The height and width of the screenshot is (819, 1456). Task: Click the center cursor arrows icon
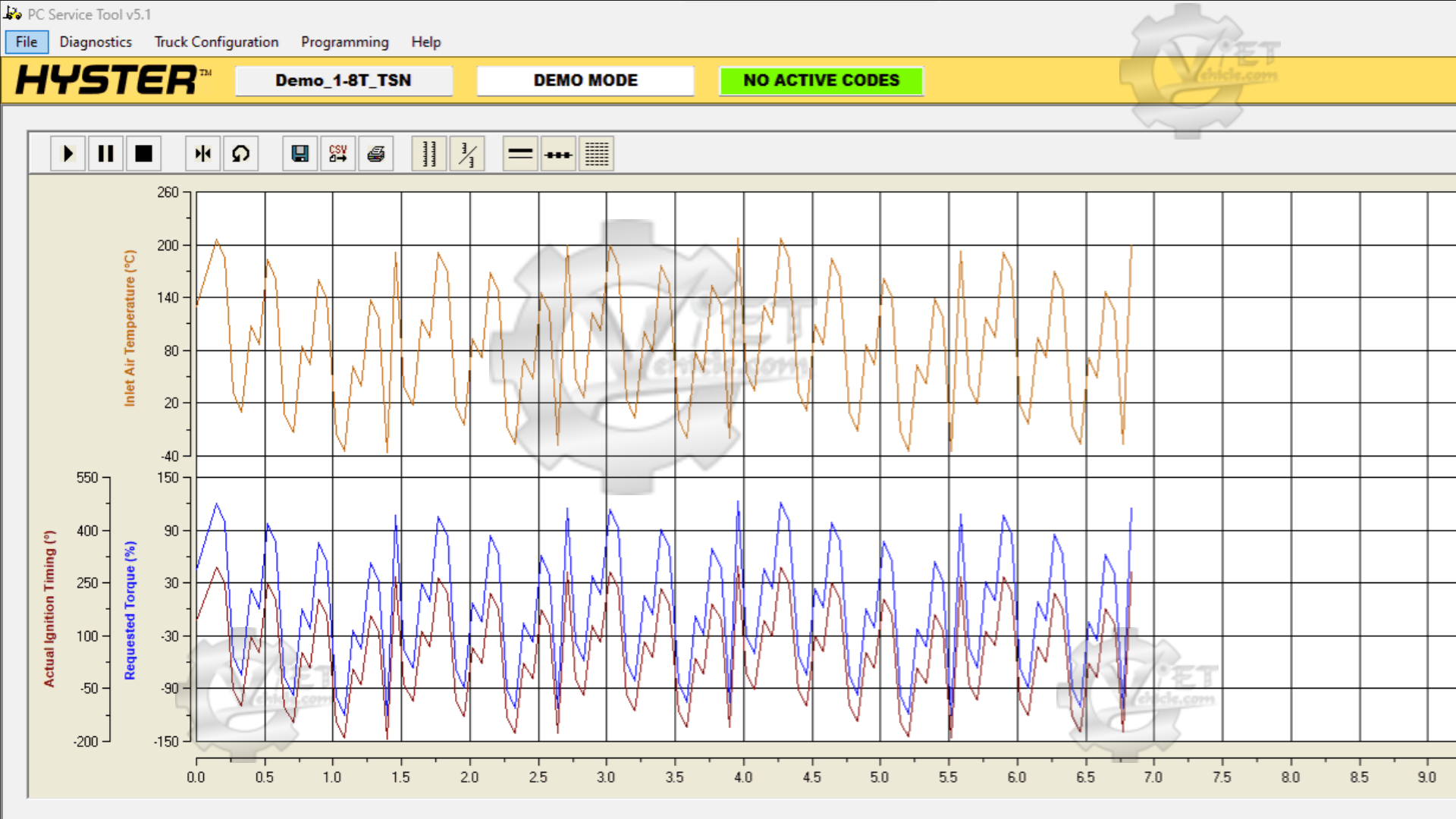point(202,154)
